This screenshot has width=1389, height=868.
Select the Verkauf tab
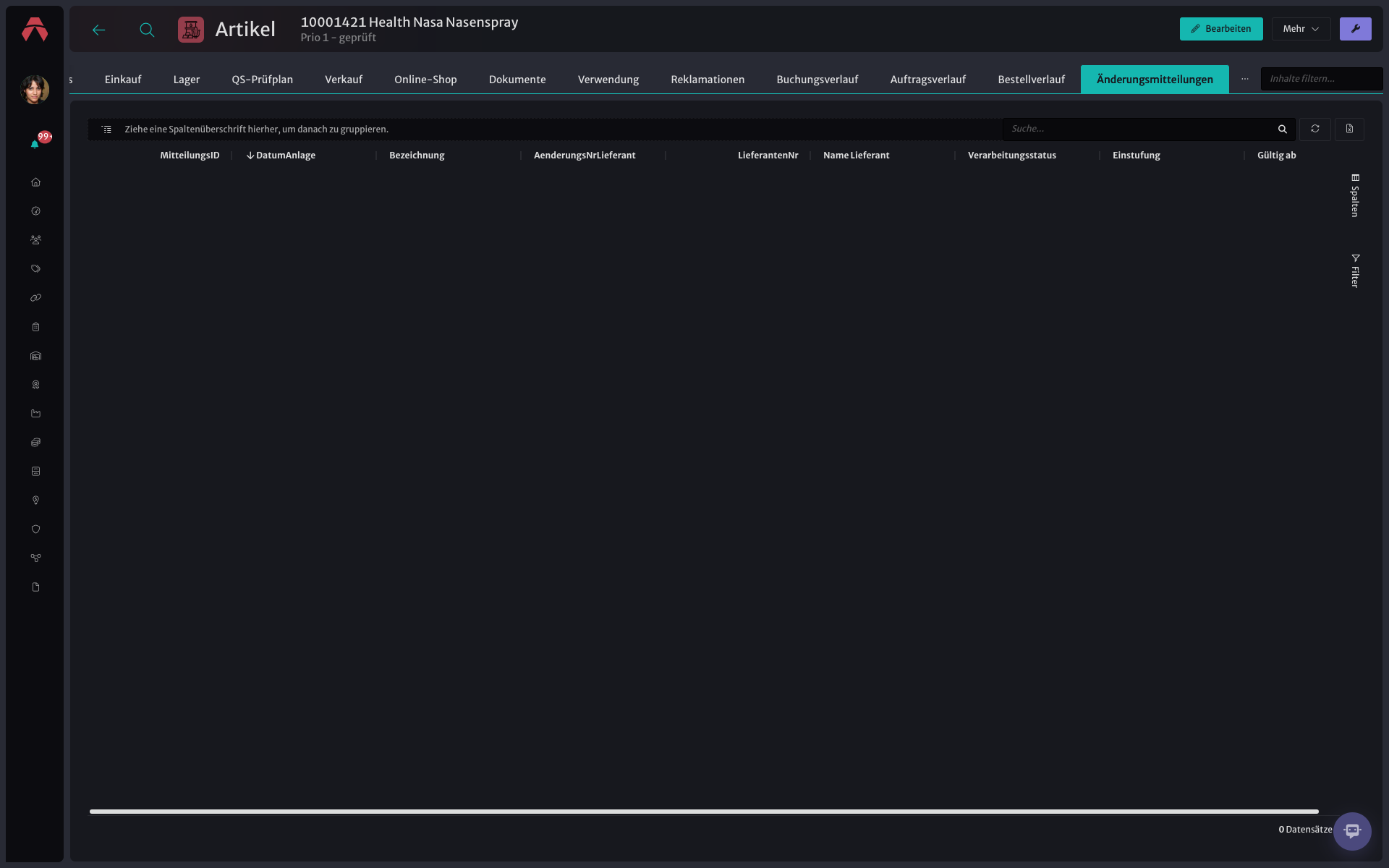pos(344,80)
